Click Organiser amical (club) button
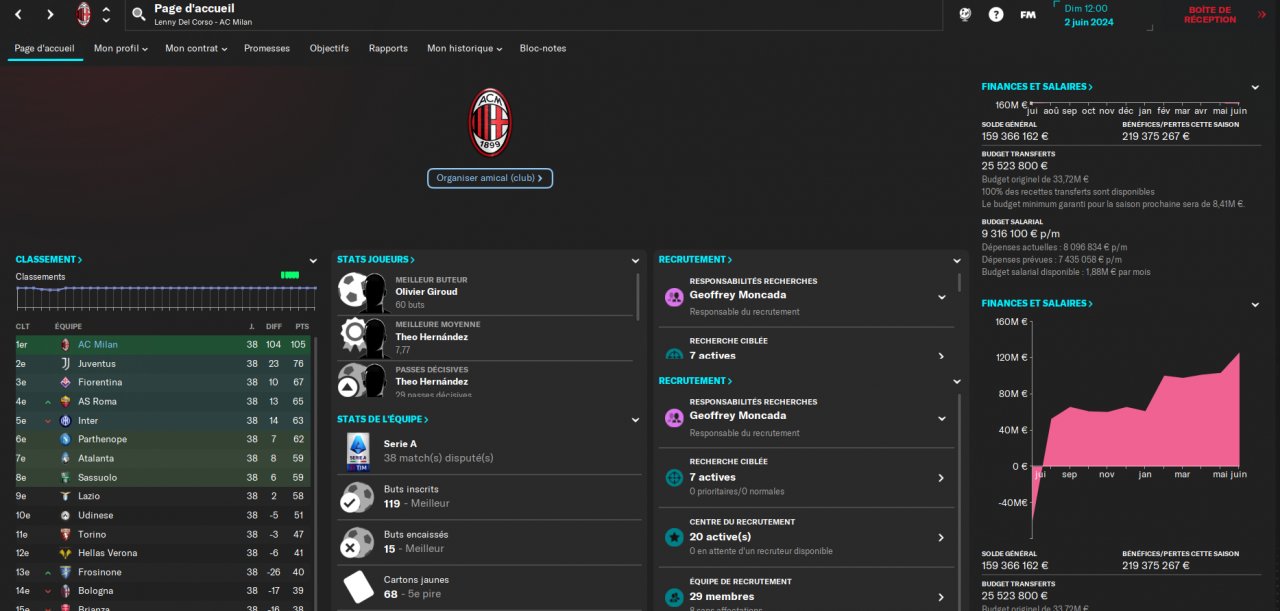 click(490, 178)
